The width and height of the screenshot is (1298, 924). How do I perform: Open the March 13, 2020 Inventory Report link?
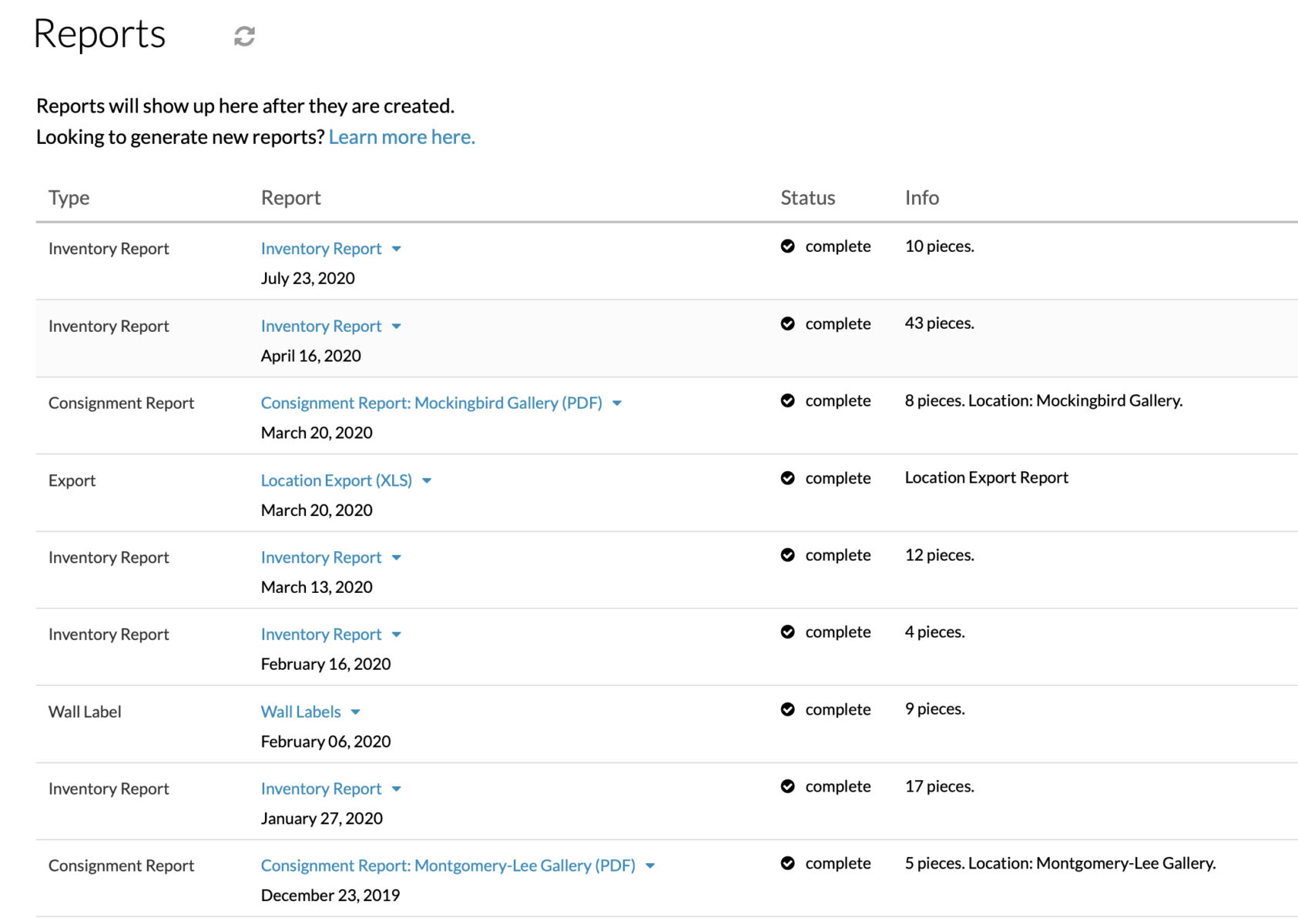321,557
